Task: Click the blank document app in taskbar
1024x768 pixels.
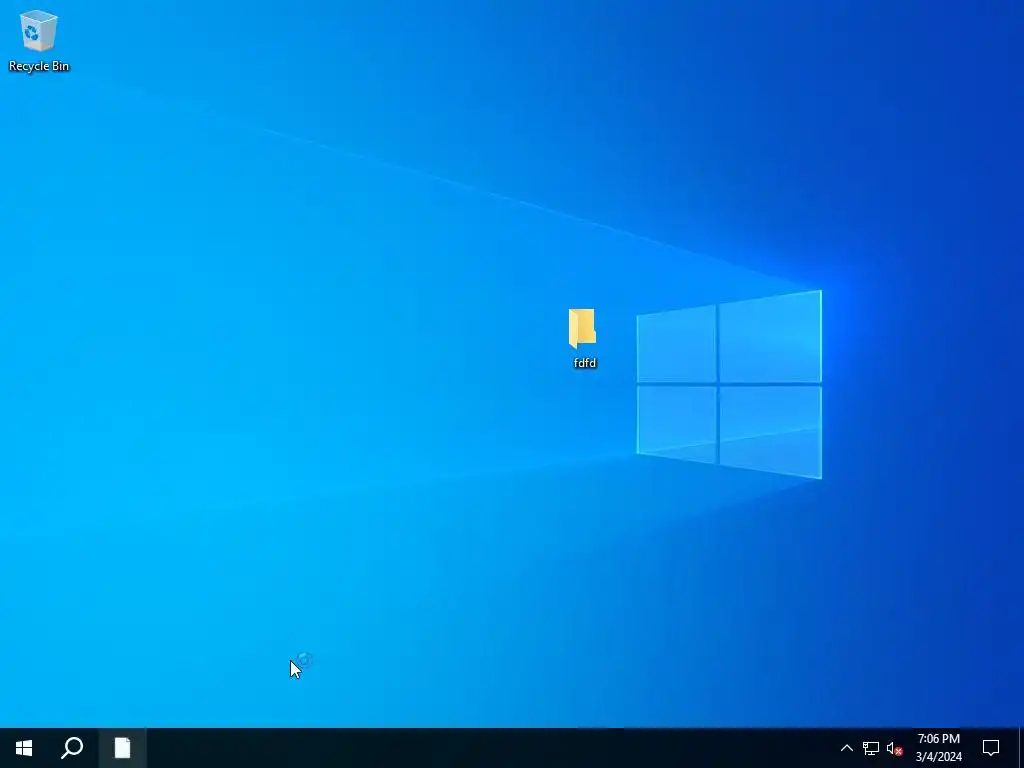Action: coord(122,748)
